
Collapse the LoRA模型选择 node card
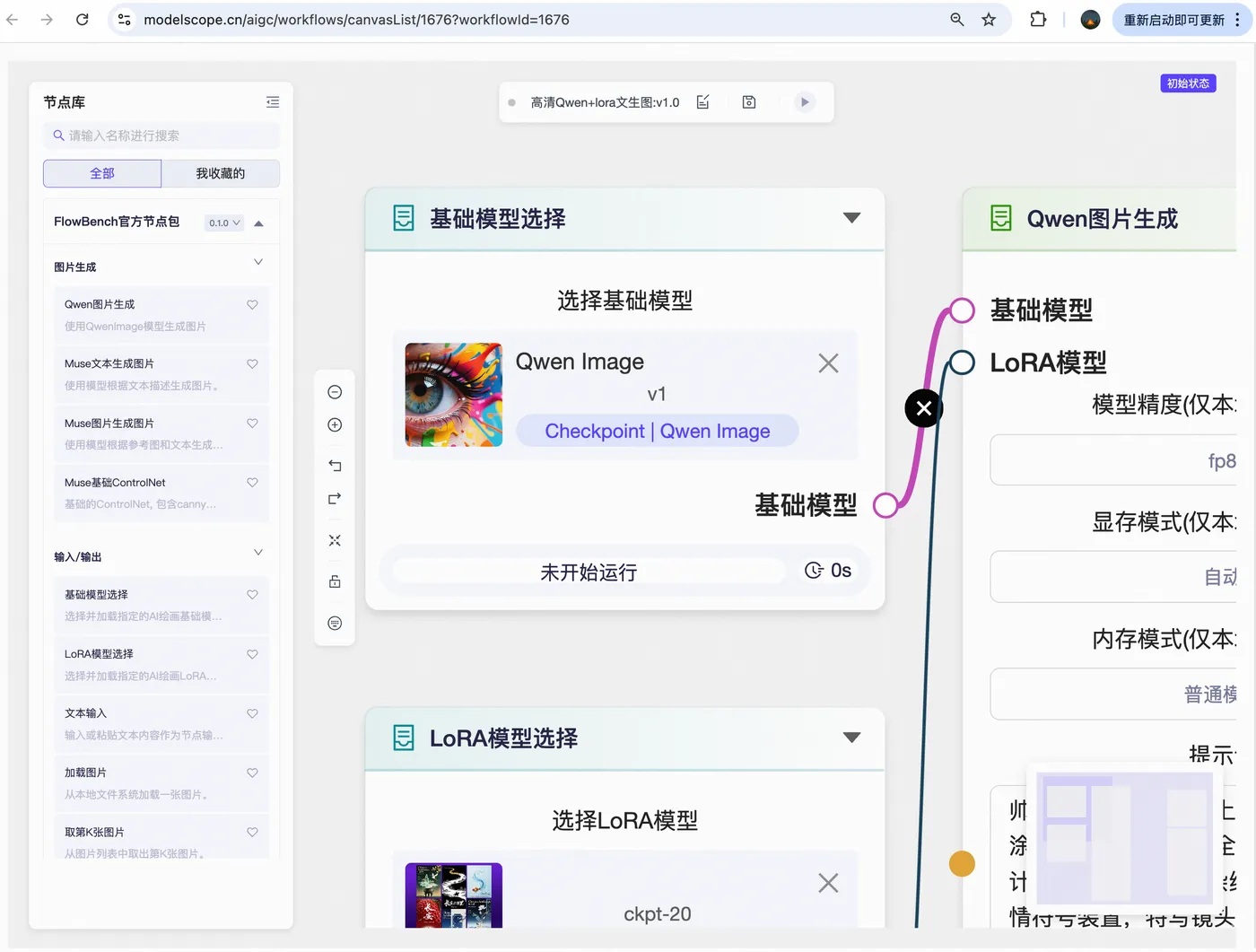852,738
